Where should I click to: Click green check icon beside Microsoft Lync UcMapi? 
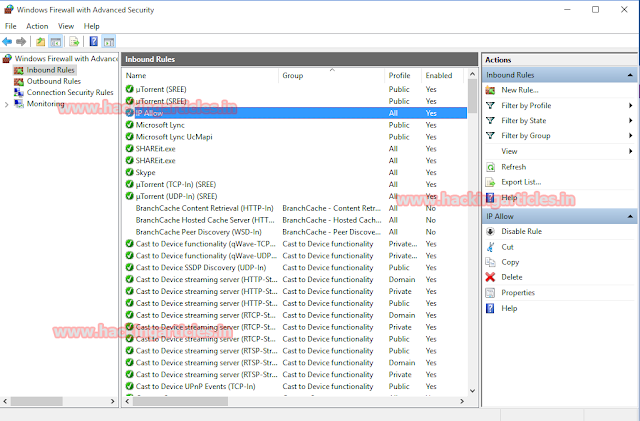[x=130, y=136]
